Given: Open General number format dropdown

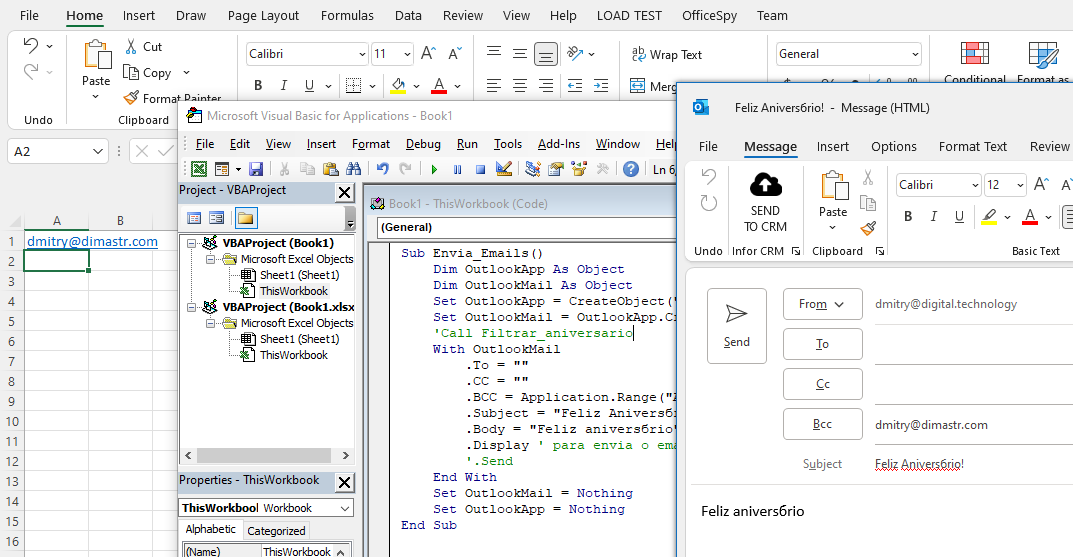Looking at the screenshot, I should (x=915, y=54).
